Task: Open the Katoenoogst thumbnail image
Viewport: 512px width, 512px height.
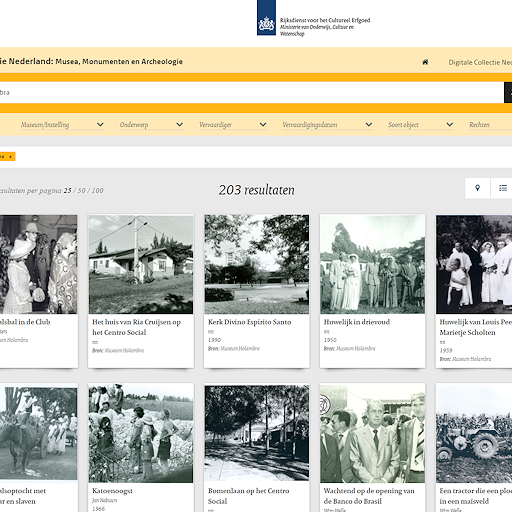Action: tap(141, 433)
